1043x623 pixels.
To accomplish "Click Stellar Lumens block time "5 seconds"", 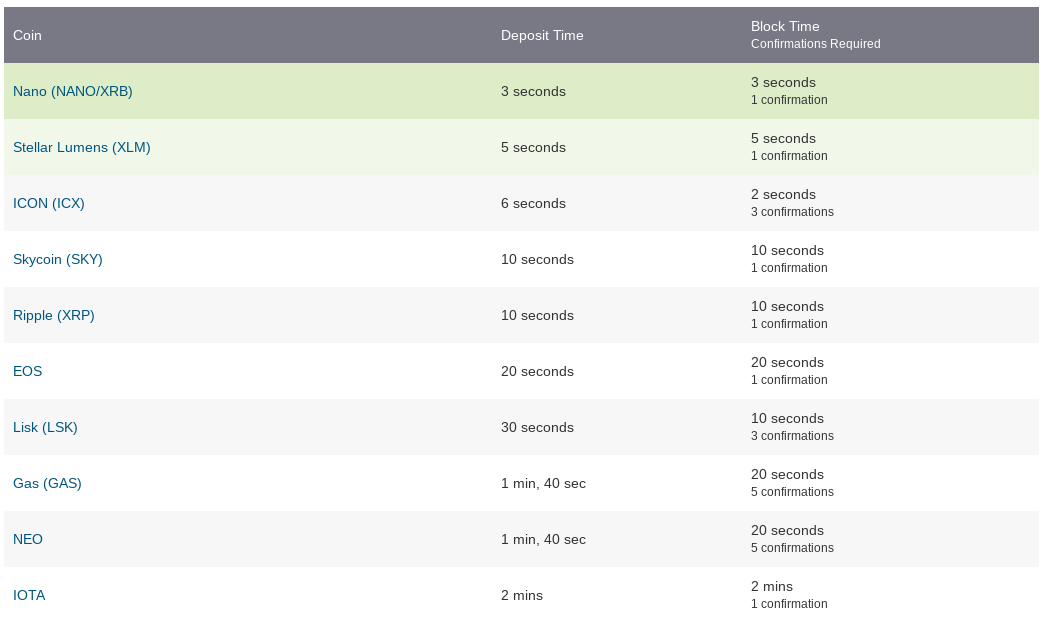I will (783, 138).
